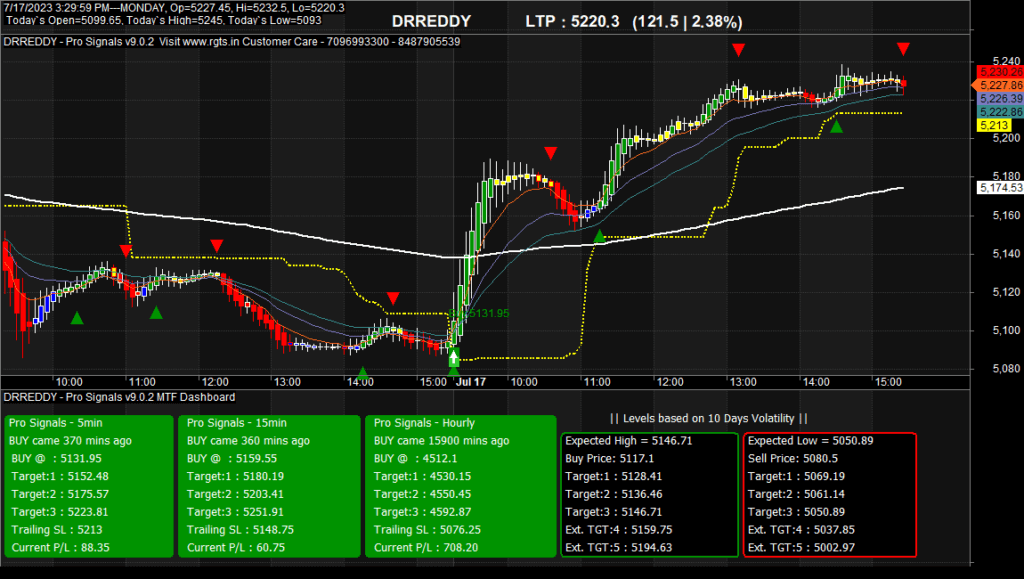Click Ext. TGT:4 : 5037.85
Screen dimensions: 1024x579
(801, 529)
